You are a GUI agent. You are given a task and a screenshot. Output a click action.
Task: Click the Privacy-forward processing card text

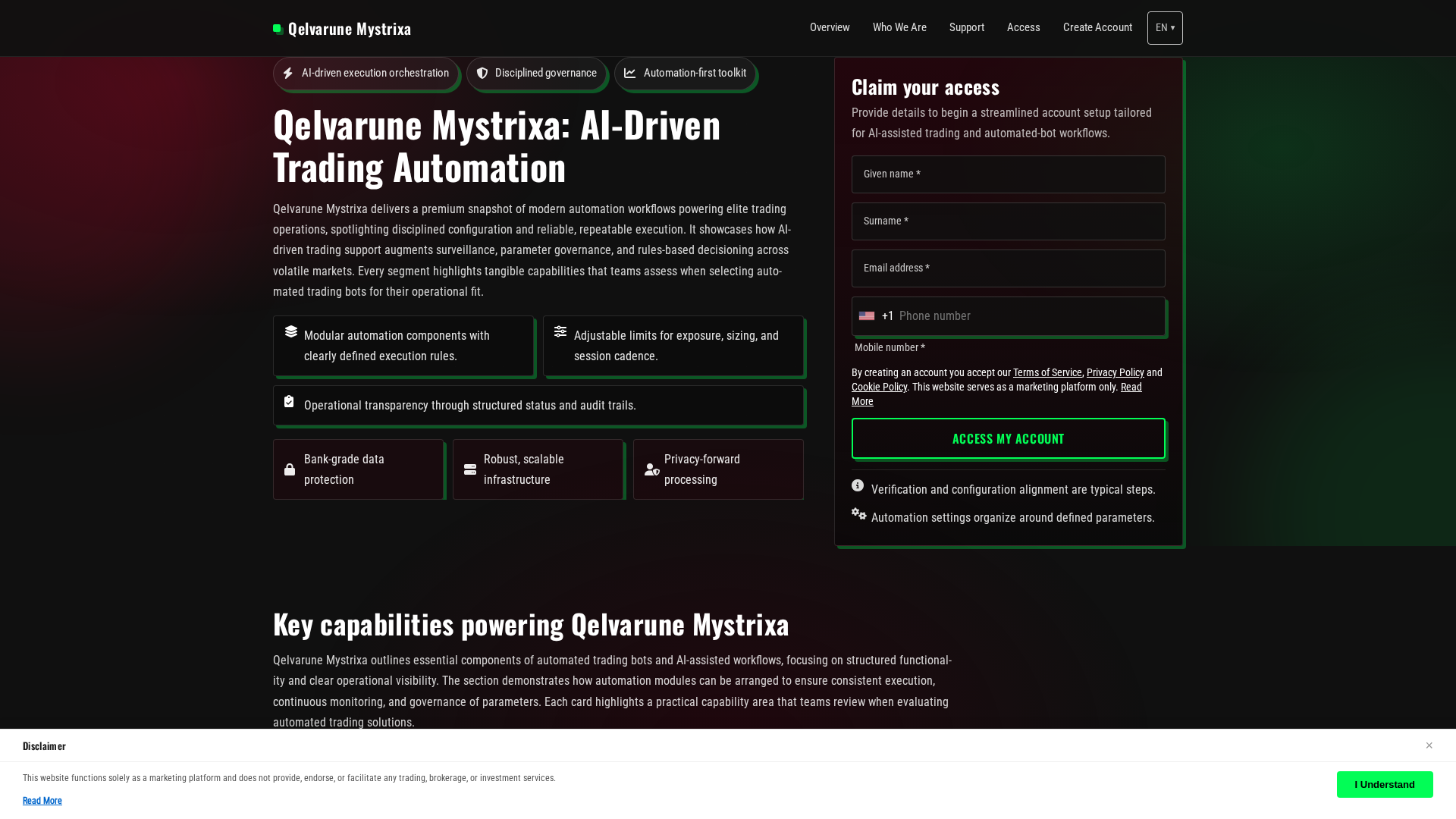702,469
